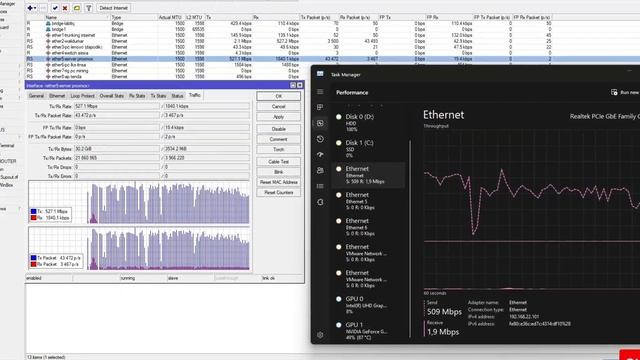Click the Tx/Rx rate traffic graph in Winbox
Image resolution: width=640 pixels, height=360 pixels.
139,202
